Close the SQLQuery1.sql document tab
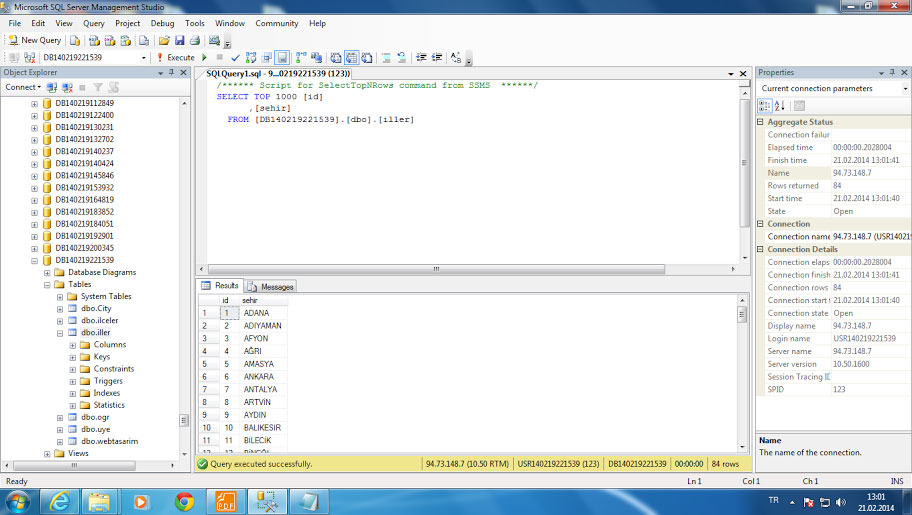Viewport: 912px width, 515px height. (743, 74)
